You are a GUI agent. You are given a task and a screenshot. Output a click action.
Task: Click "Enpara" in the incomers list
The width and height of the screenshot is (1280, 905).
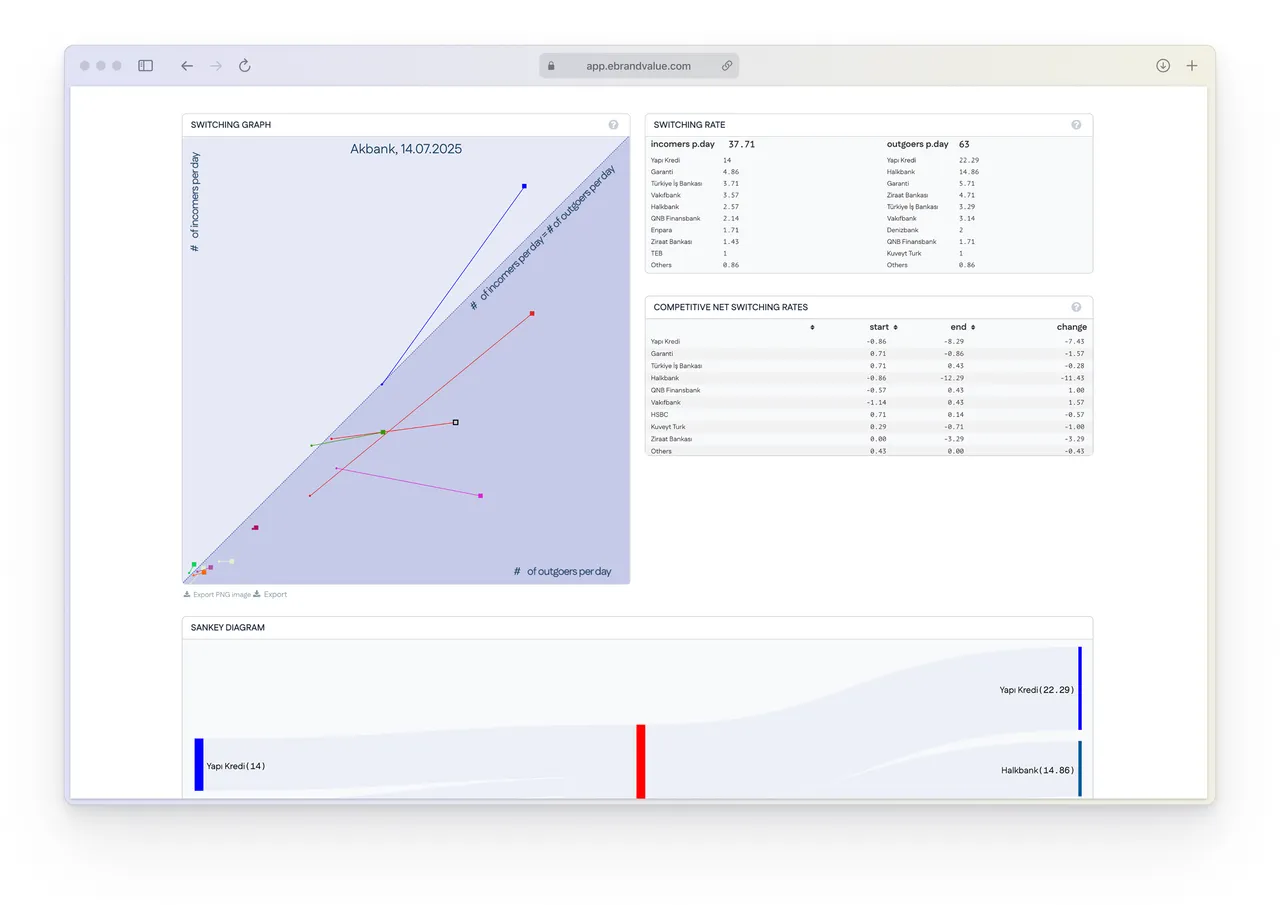coord(662,230)
